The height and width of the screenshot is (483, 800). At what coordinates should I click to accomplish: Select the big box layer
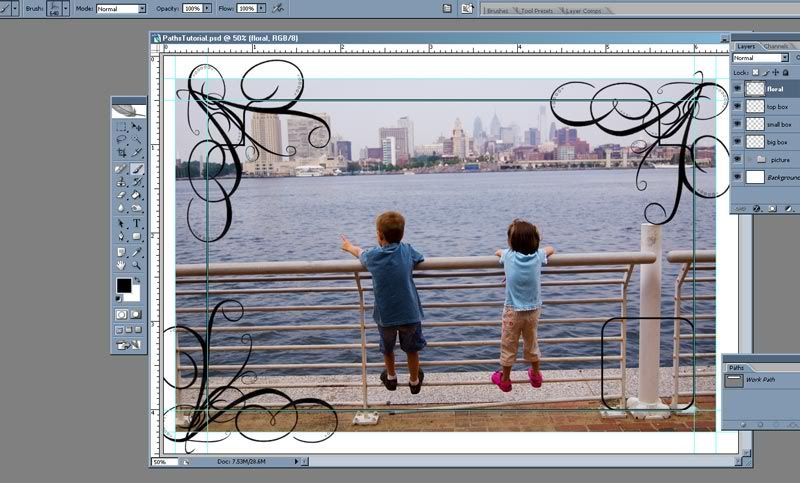pos(778,141)
